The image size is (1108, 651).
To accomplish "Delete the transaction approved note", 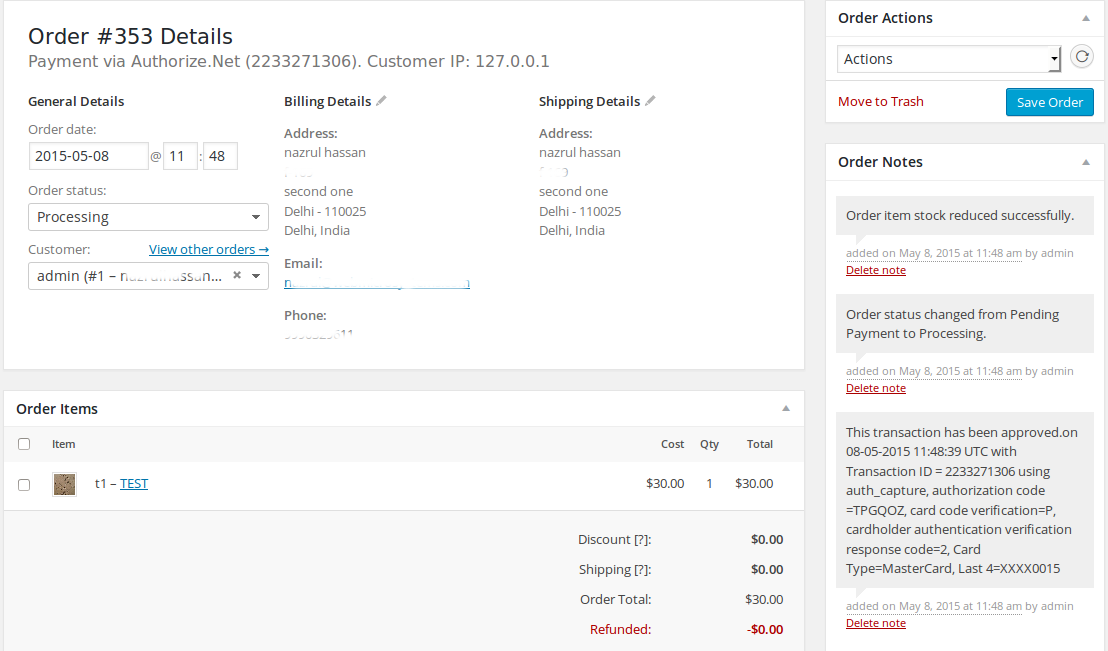I will click(876, 623).
